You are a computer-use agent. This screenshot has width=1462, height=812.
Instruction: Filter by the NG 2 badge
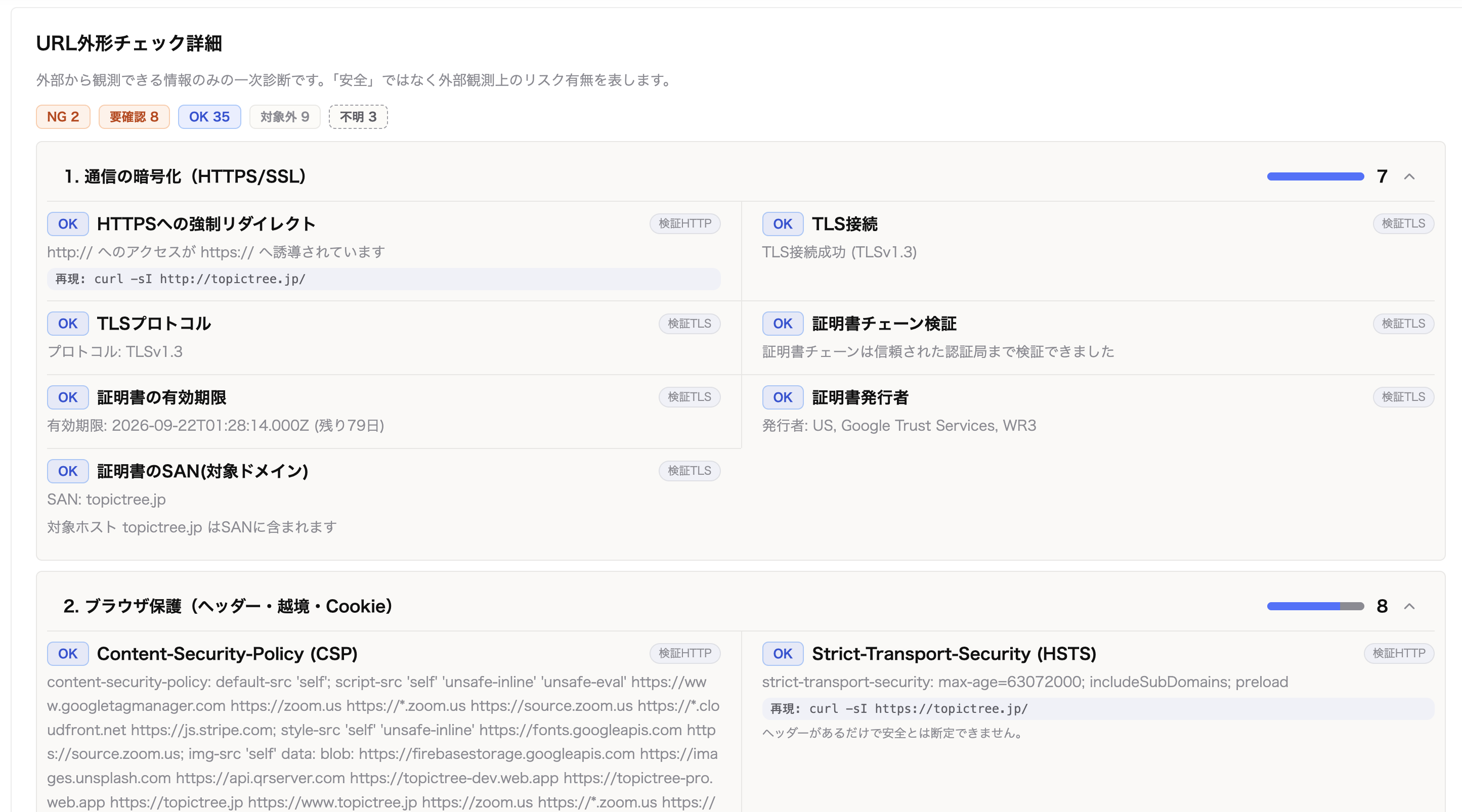63,117
